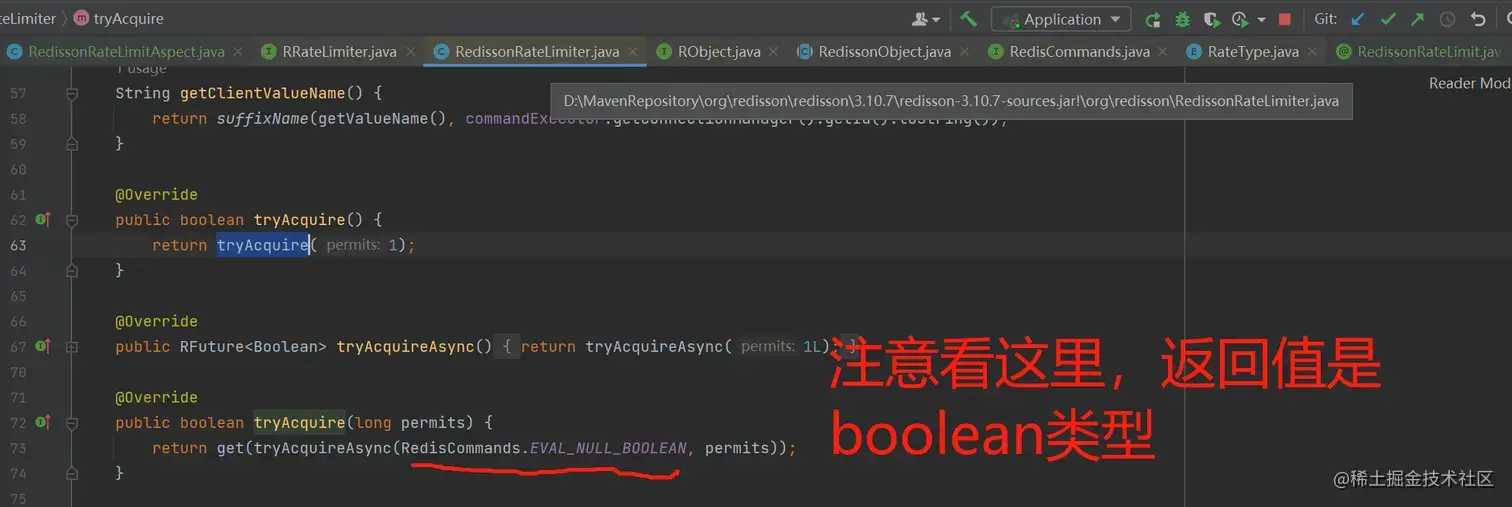Switch to RedisCommands.java tab
Screen dimensions: 1512x507
click(x=1079, y=51)
